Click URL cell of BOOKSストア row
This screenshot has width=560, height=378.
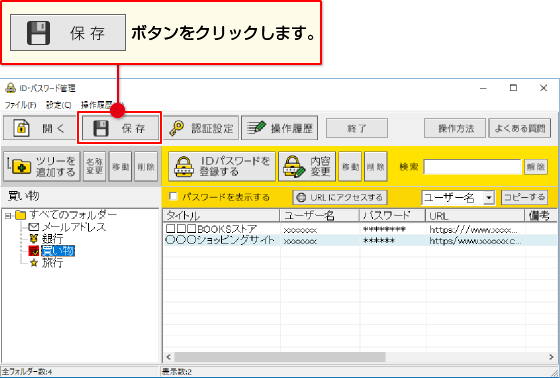pyautogui.click(x=475, y=229)
